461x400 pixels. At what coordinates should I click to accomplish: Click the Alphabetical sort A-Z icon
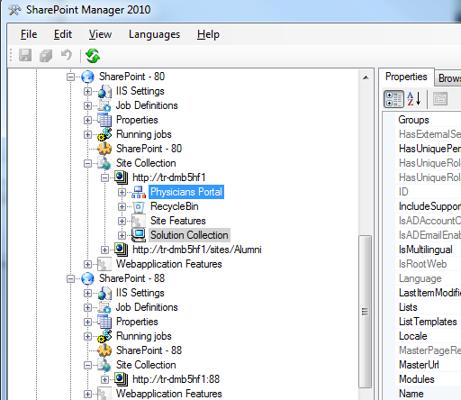pos(415,99)
